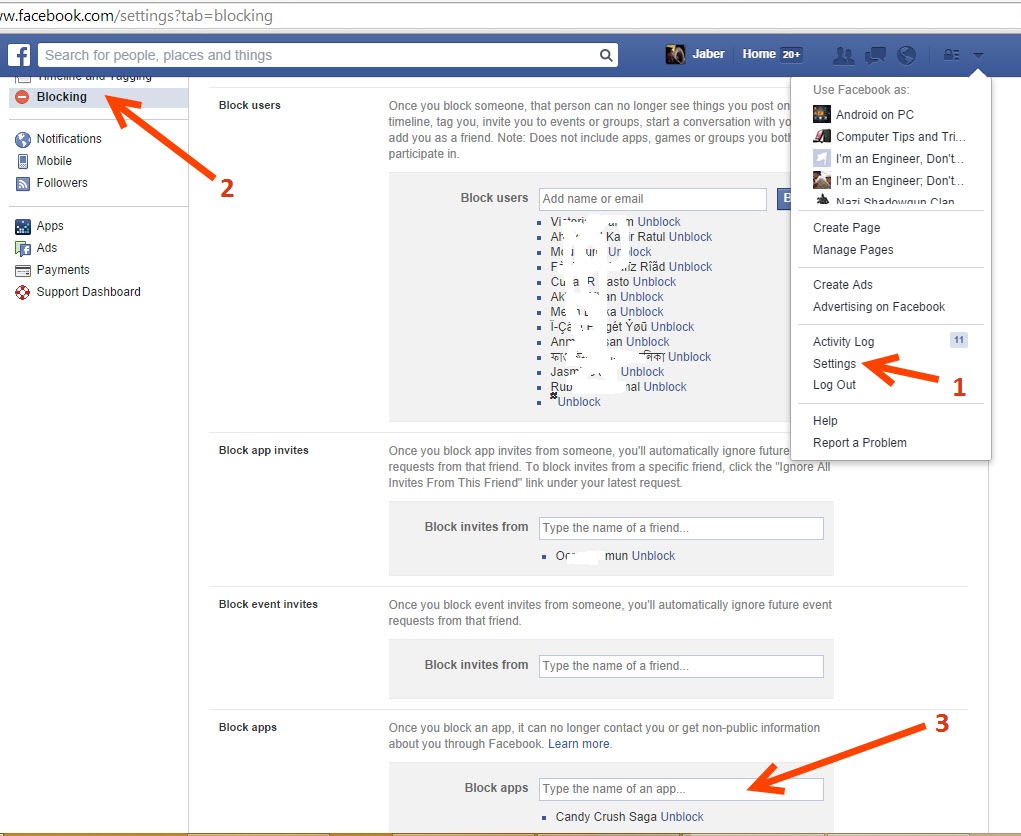Unblock Candy Crush Saga app
Image resolution: width=1021 pixels, height=836 pixels.
coord(682,817)
